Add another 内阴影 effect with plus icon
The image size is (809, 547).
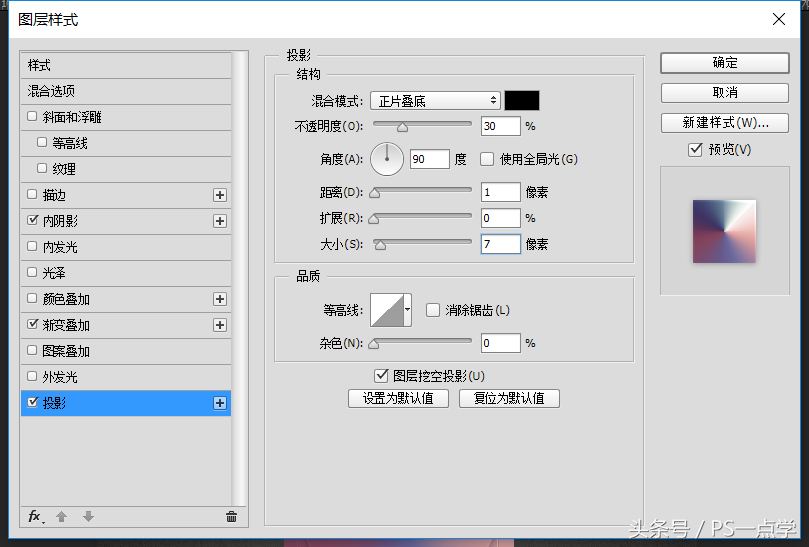click(220, 221)
